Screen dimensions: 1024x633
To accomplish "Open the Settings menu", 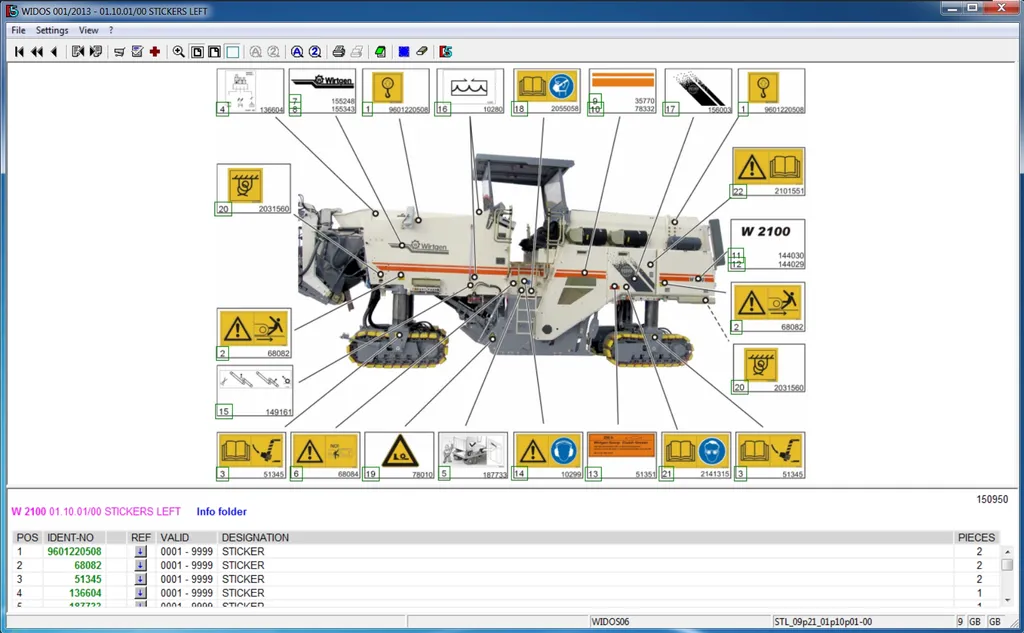I will pos(52,30).
